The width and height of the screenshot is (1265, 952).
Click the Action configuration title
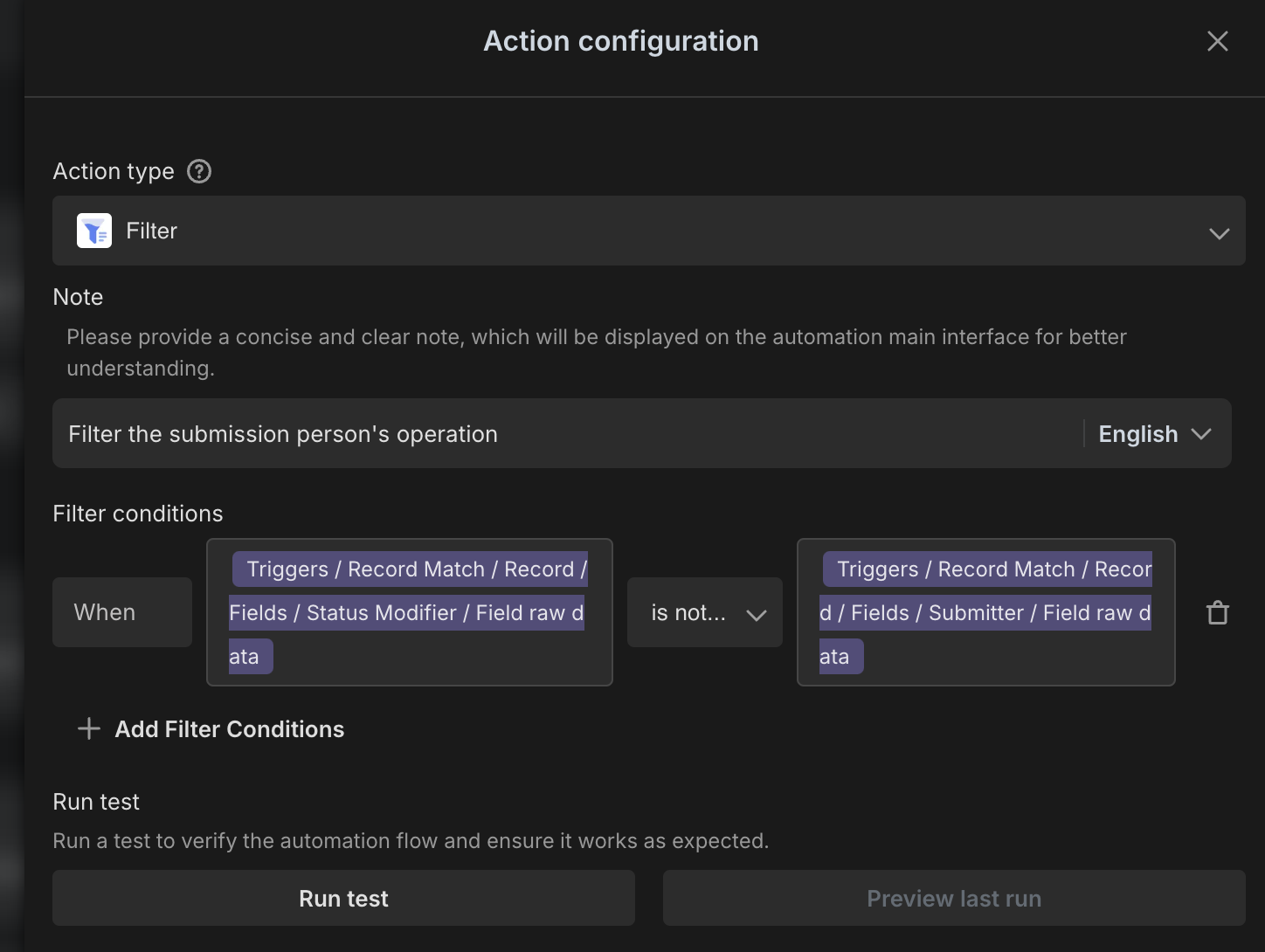(621, 41)
